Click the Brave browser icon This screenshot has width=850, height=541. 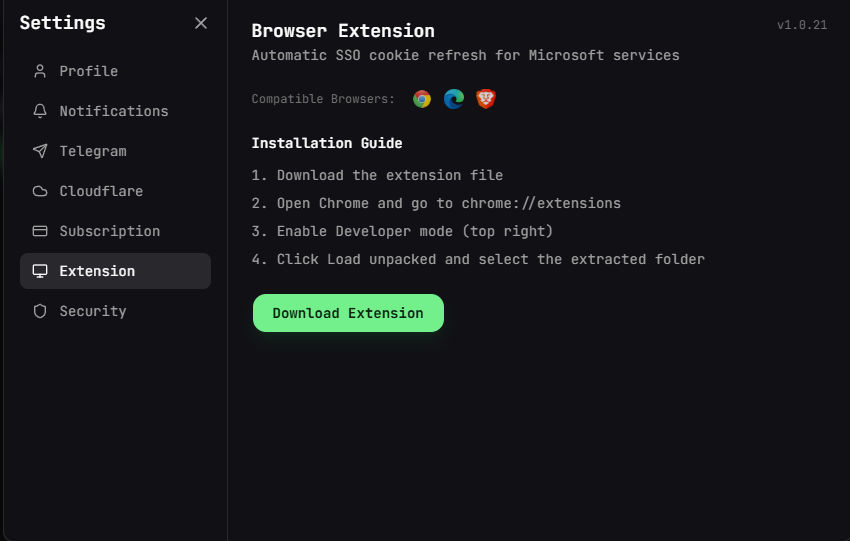coord(486,99)
